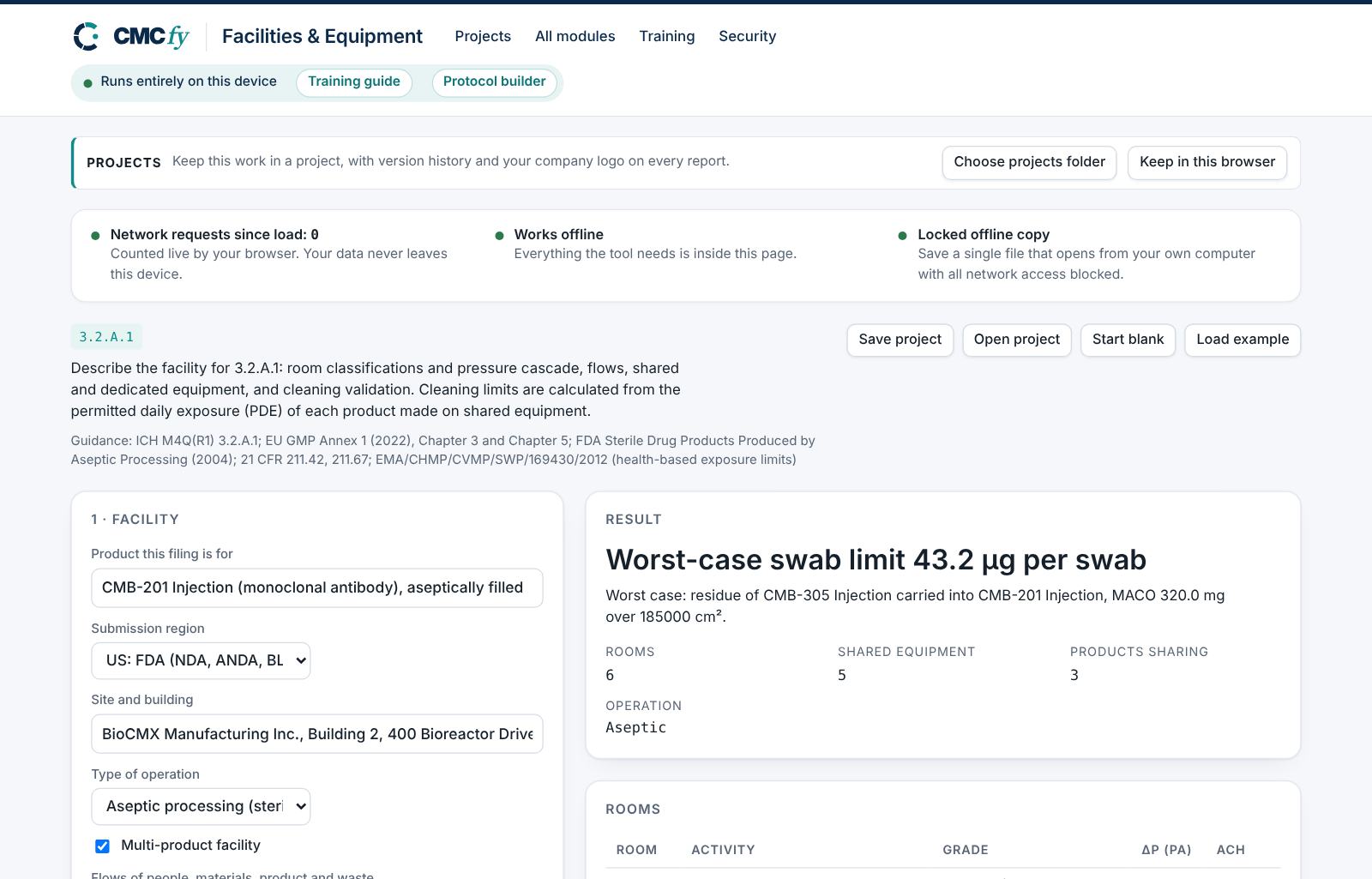Go to the Training nav item
This screenshot has width=1372, height=879.
pos(667,36)
